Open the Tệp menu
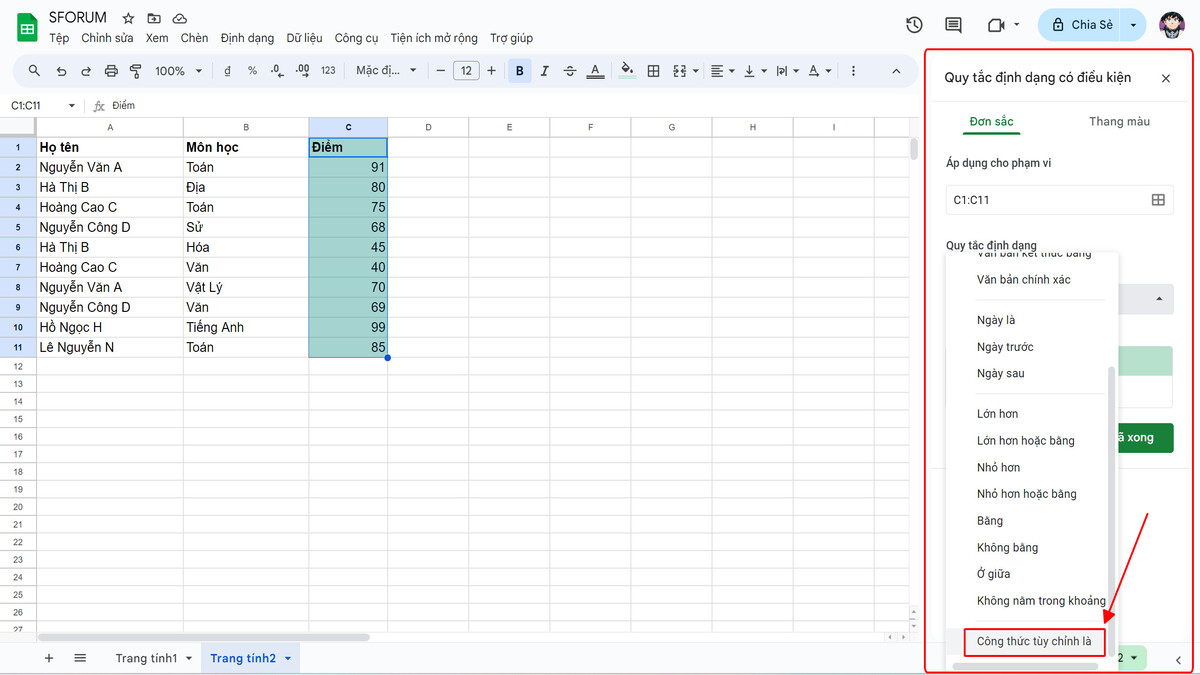The height and width of the screenshot is (675, 1200). pos(59,38)
